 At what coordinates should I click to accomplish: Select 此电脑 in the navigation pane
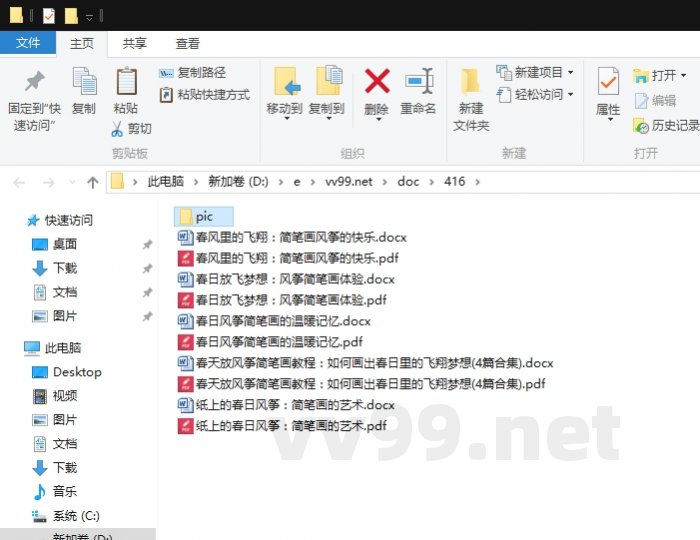click(52, 348)
